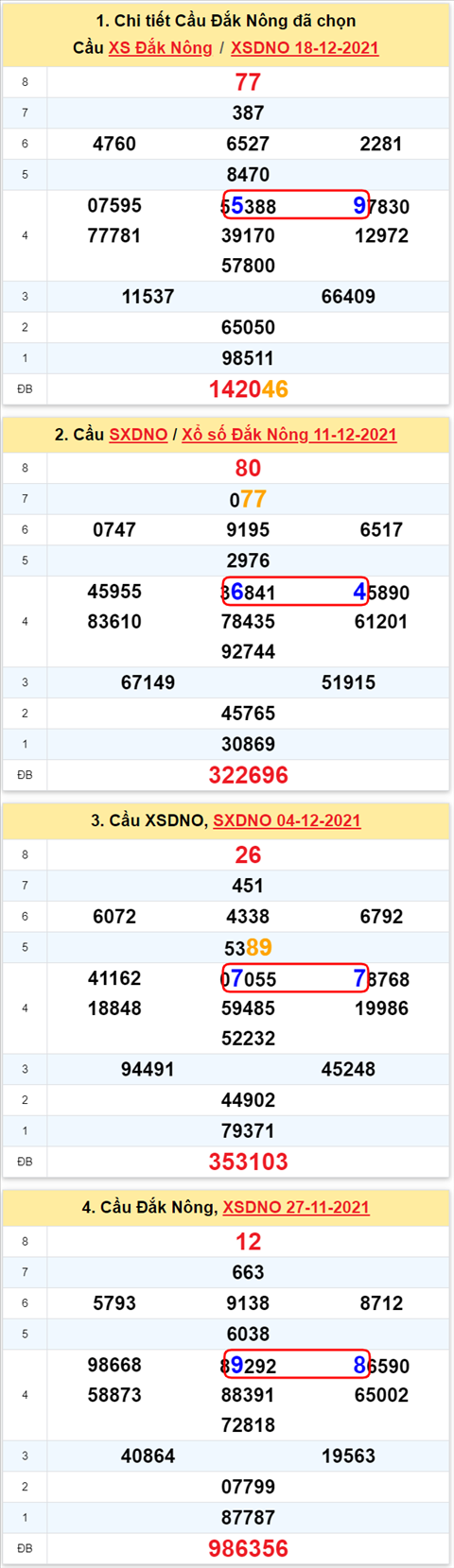Click the prize-2 number 44902
This screenshot has height=1568, width=454.
[x=248, y=1099]
